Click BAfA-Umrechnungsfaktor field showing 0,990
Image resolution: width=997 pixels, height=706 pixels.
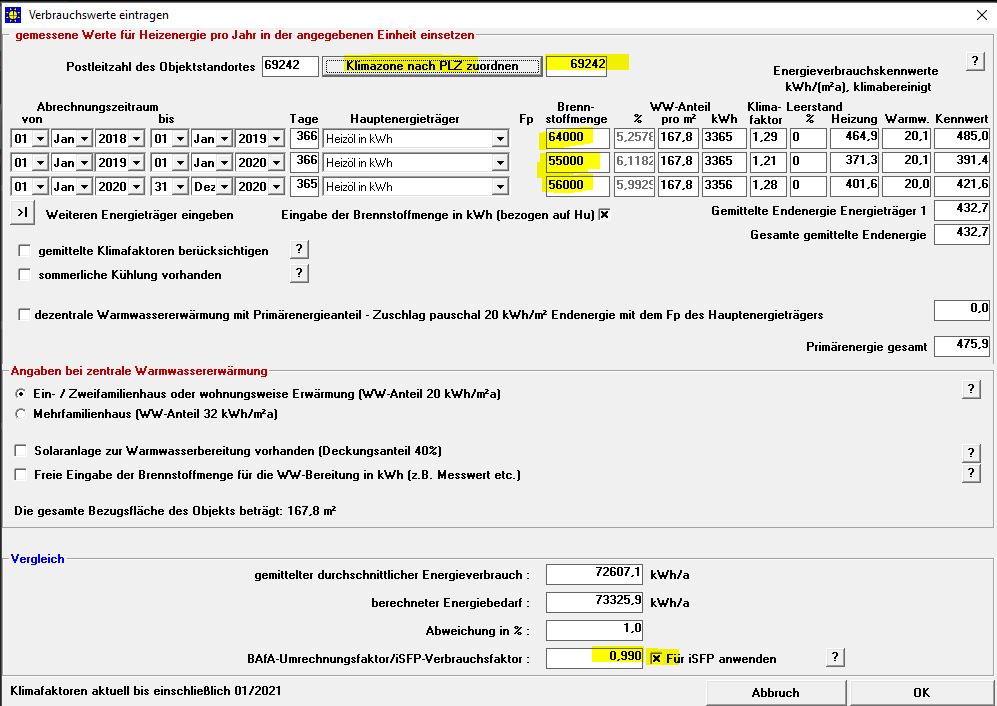click(595, 658)
